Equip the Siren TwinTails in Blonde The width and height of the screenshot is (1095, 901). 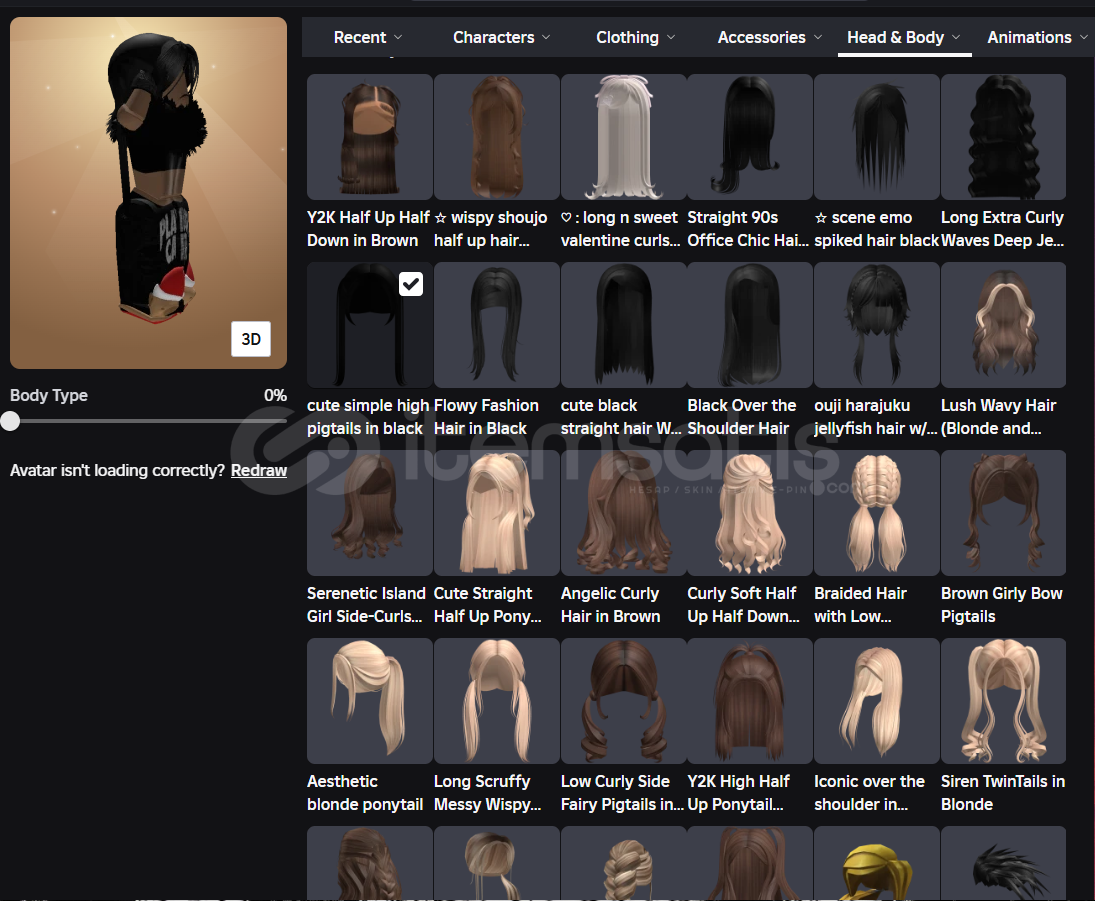coord(1003,701)
